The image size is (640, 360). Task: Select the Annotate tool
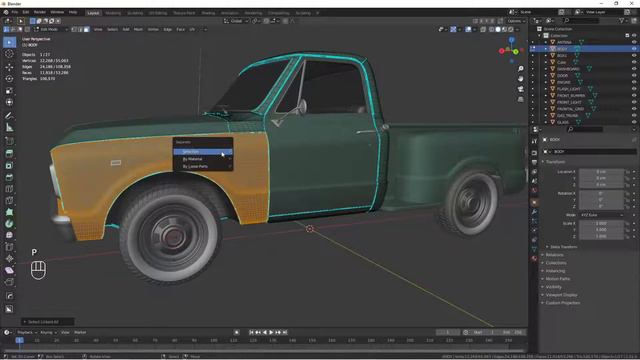point(9,116)
